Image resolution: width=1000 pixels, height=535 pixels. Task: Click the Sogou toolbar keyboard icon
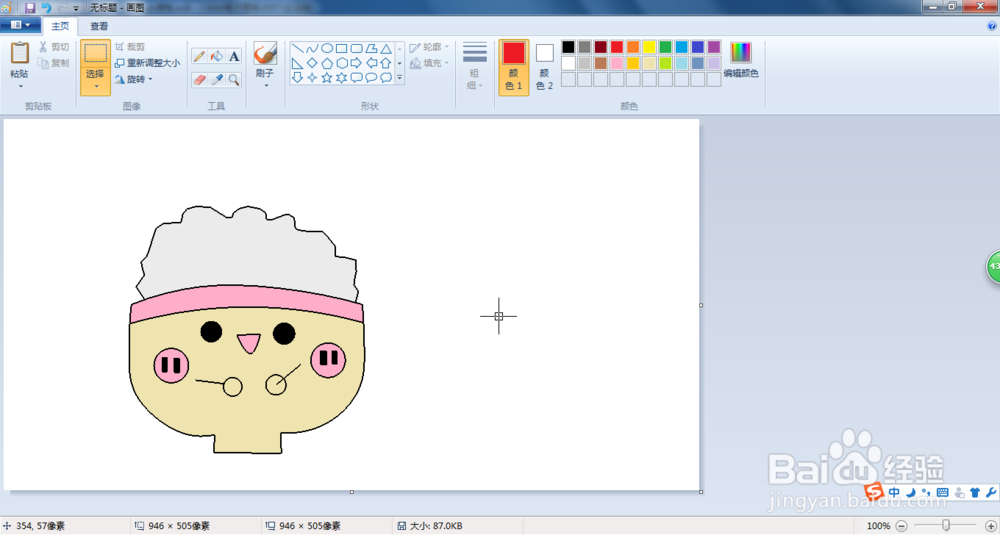coord(943,493)
